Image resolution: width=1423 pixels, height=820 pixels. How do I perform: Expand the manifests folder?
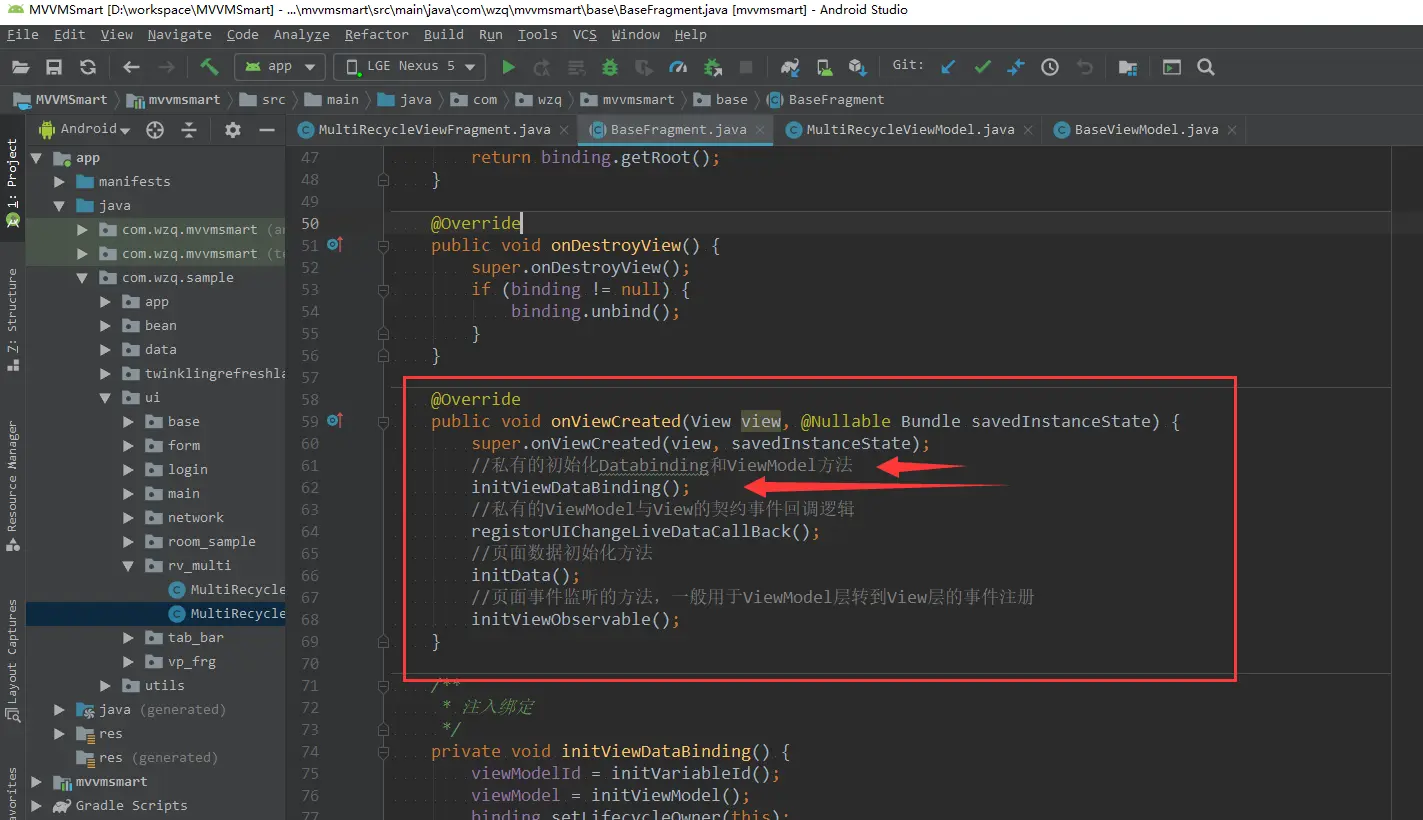(59, 181)
